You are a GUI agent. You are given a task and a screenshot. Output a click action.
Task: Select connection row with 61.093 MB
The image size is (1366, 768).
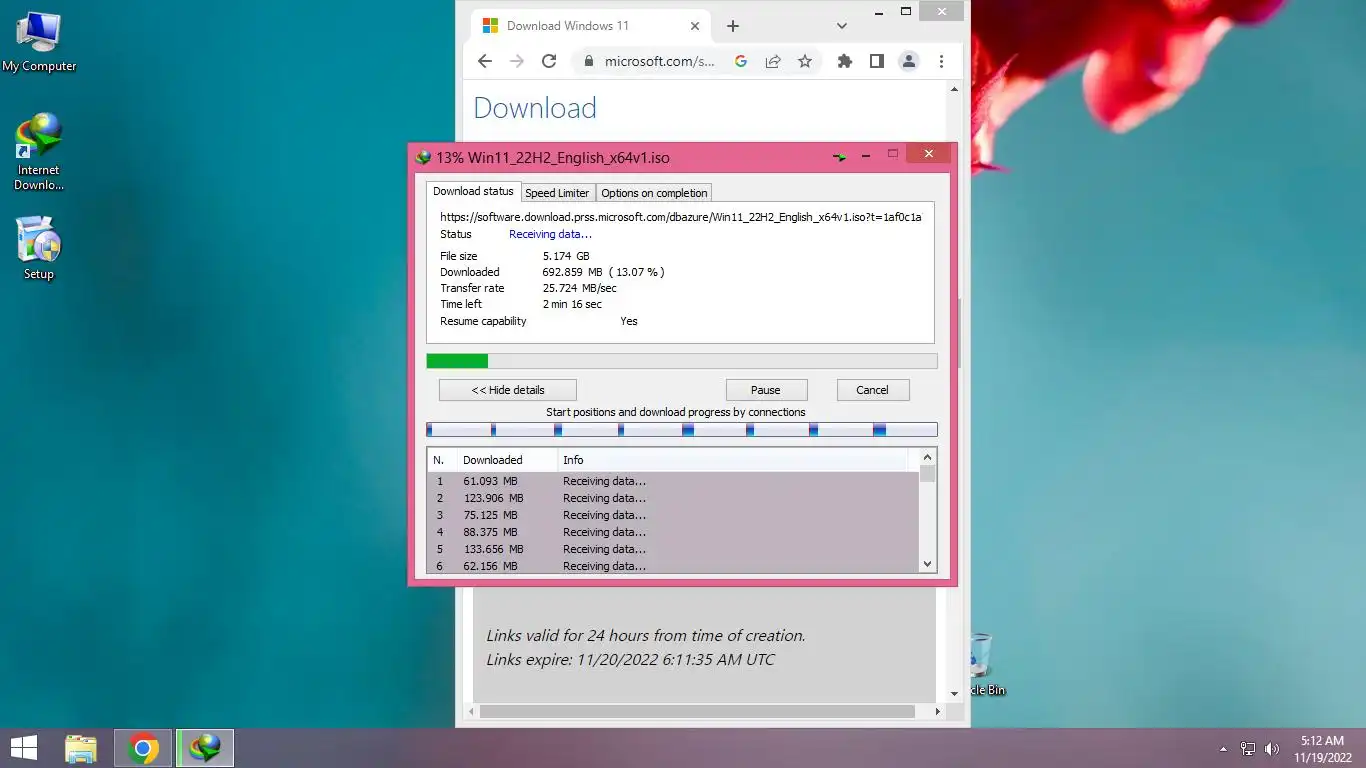coord(673,481)
